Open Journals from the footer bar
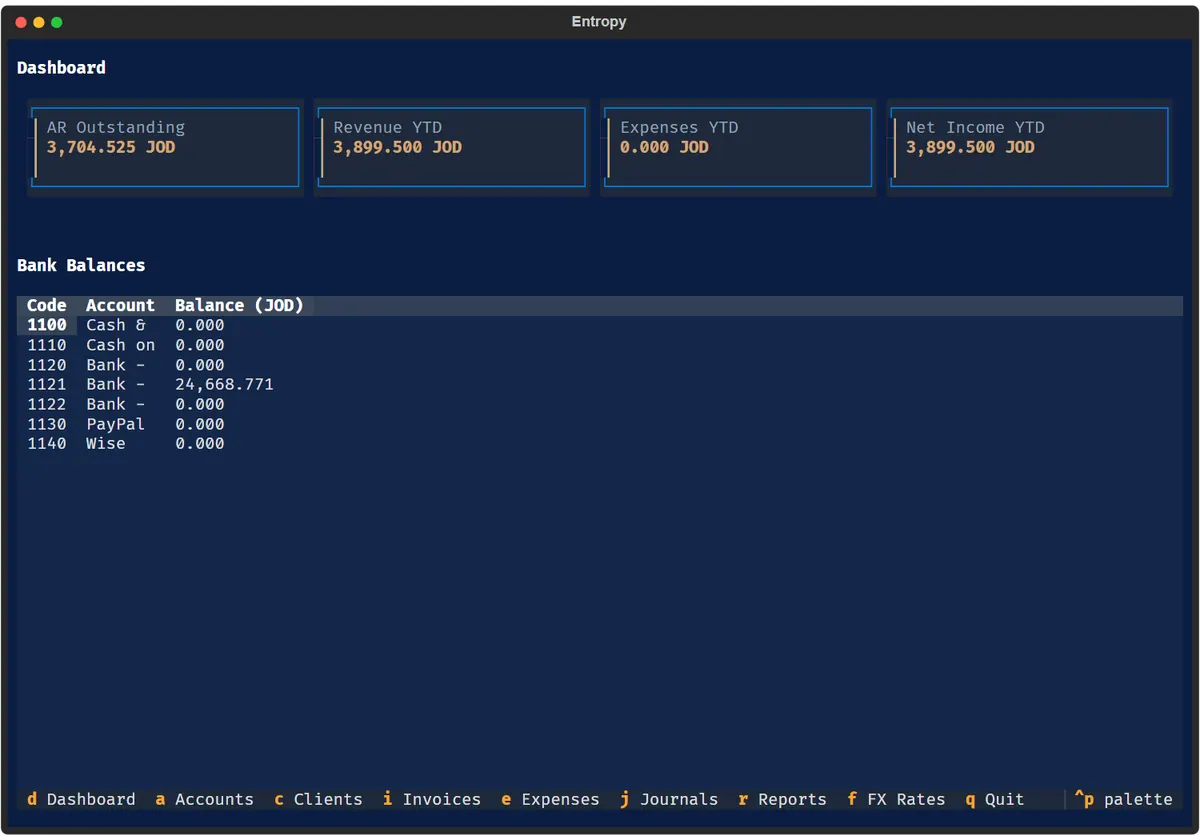The image size is (1200, 840). tap(669, 799)
